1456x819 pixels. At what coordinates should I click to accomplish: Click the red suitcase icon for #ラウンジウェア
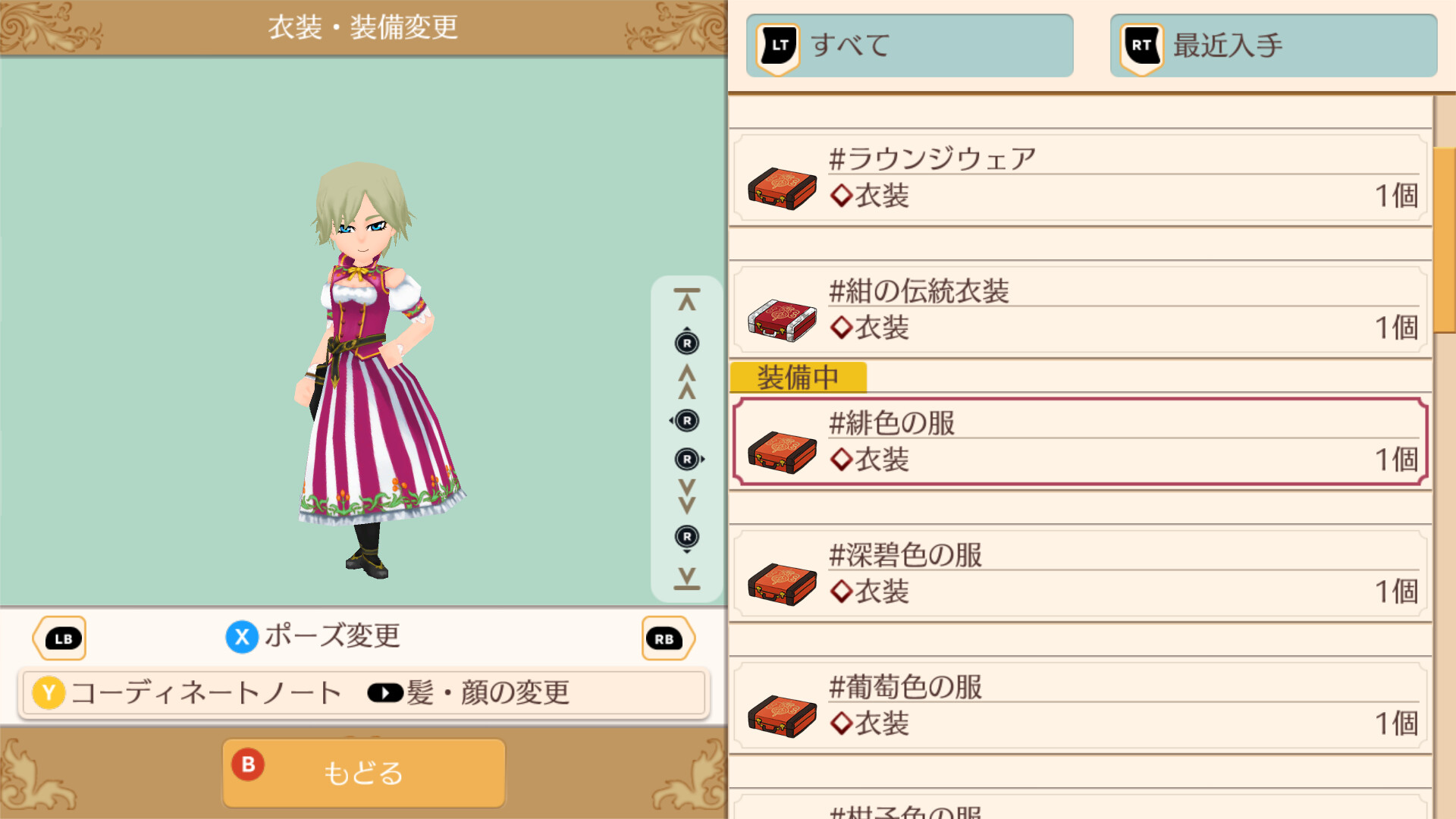point(782,189)
